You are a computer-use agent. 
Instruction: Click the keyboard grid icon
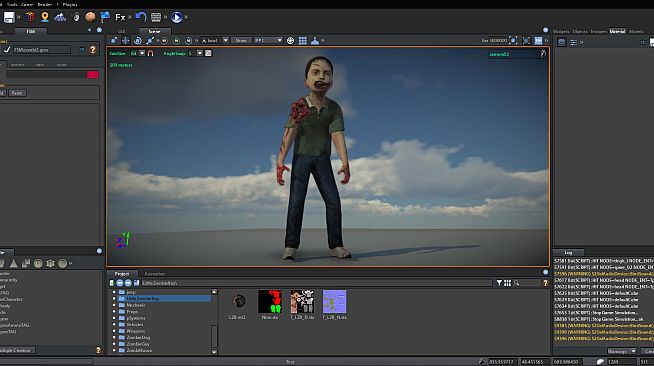click(156, 17)
